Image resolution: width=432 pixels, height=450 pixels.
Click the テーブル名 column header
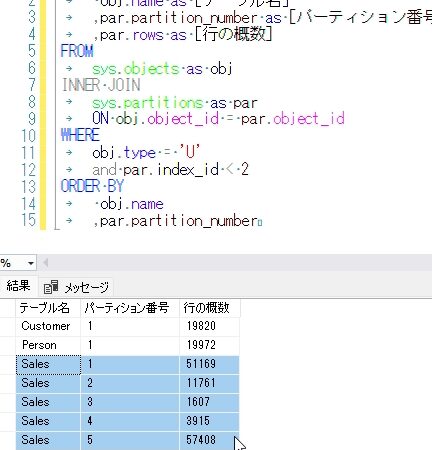(48, 308)
